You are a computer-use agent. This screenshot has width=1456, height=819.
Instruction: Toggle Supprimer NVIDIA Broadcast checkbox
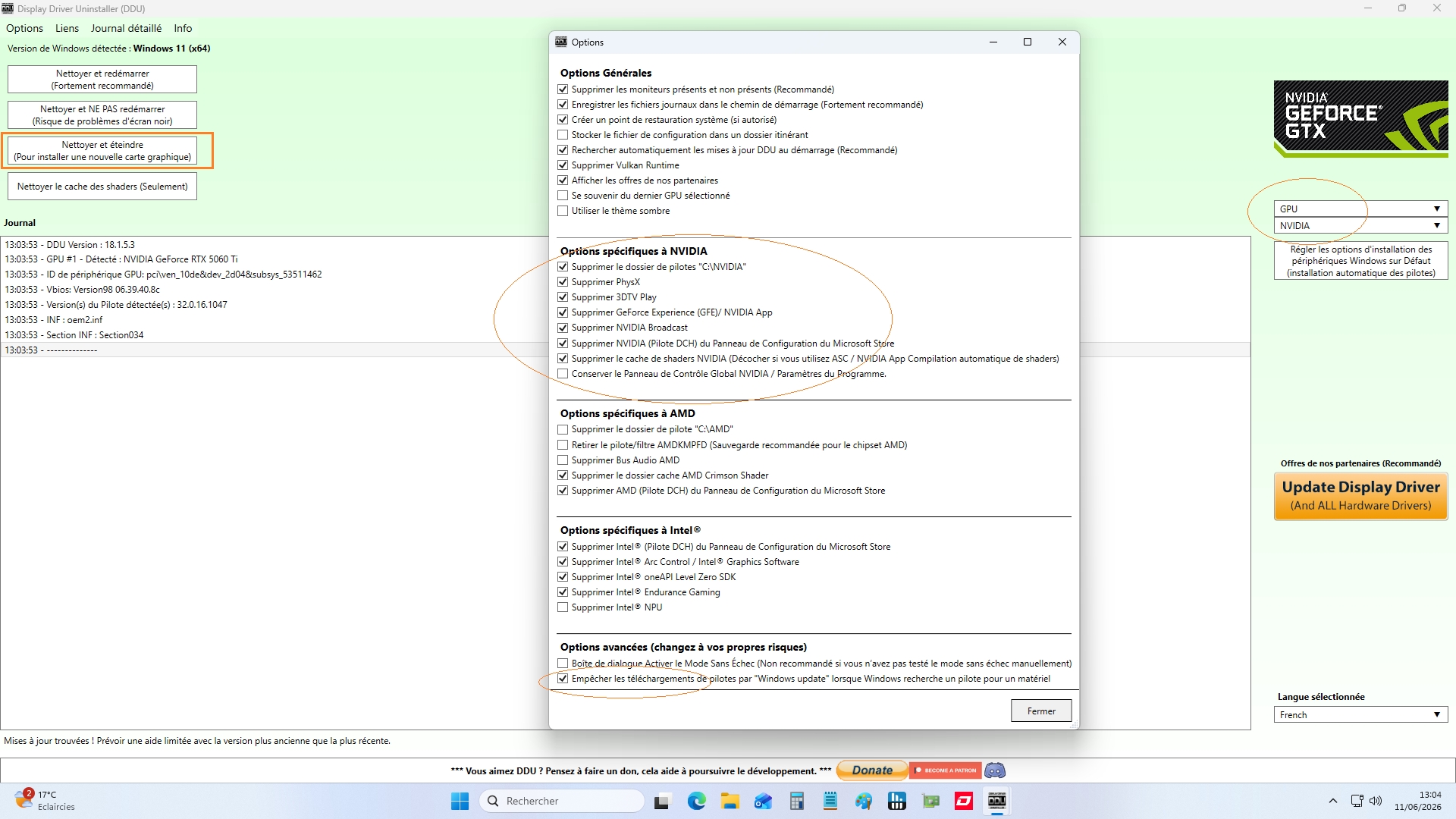pos(563,328)
